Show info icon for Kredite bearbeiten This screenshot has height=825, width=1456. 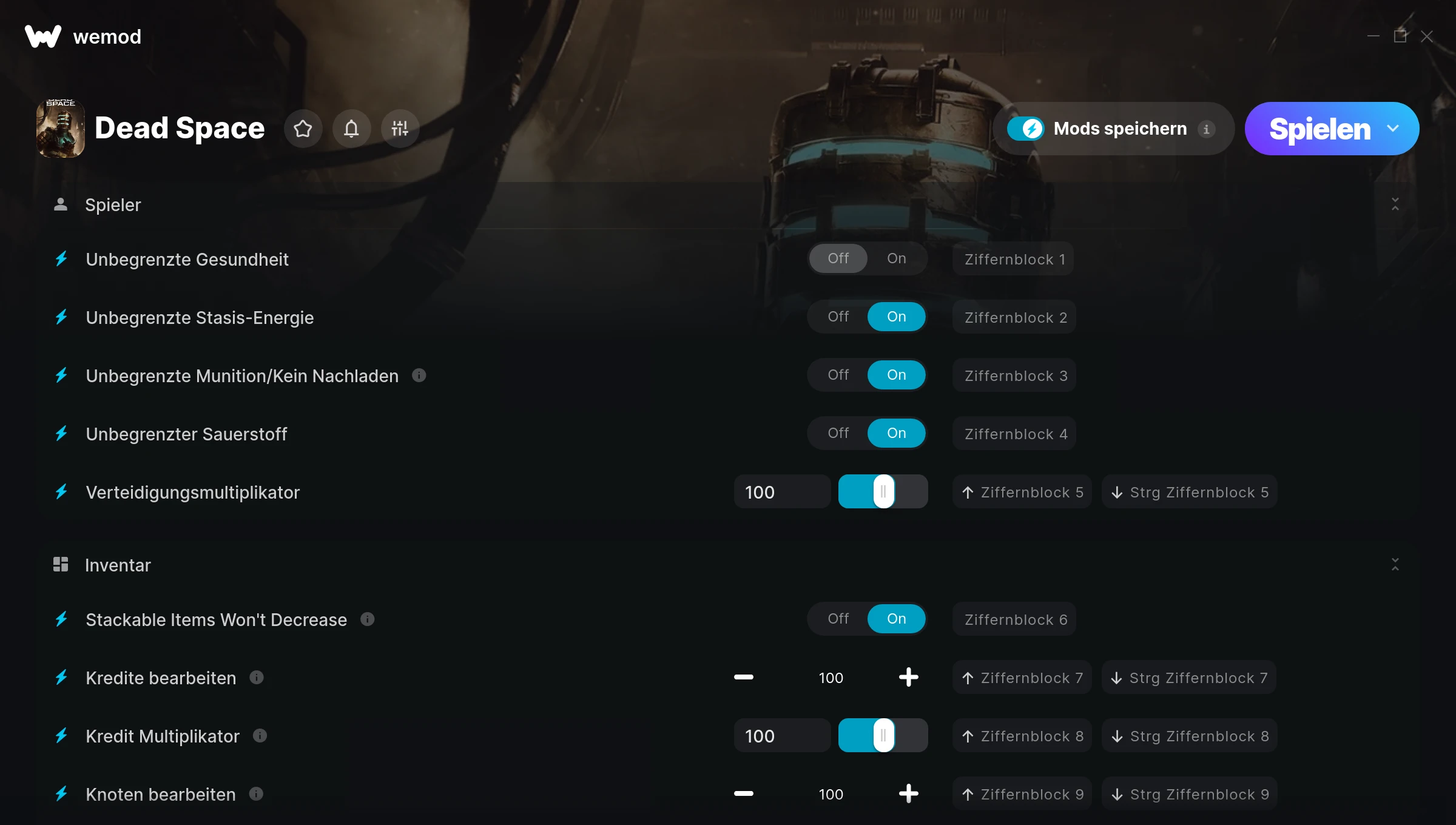coord(257,678)
